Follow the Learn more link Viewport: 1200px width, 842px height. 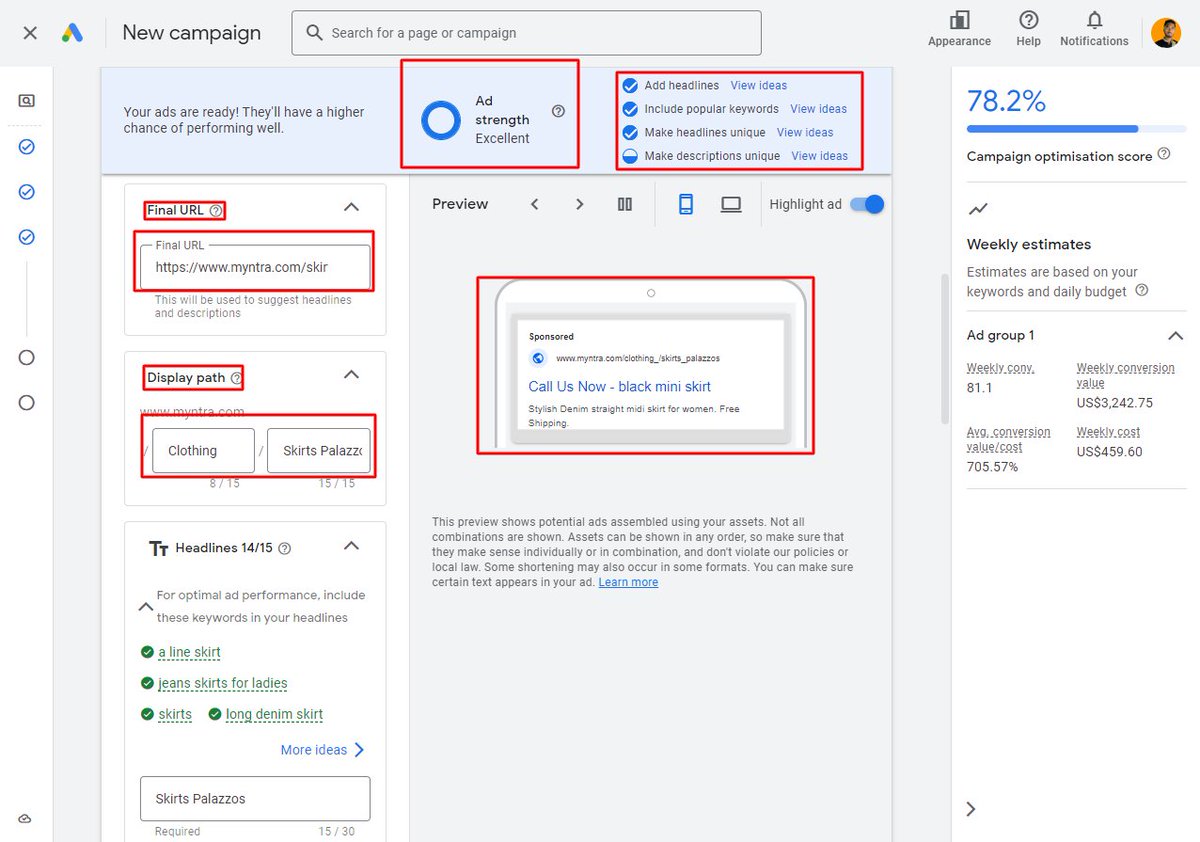(x=628, y=582)
